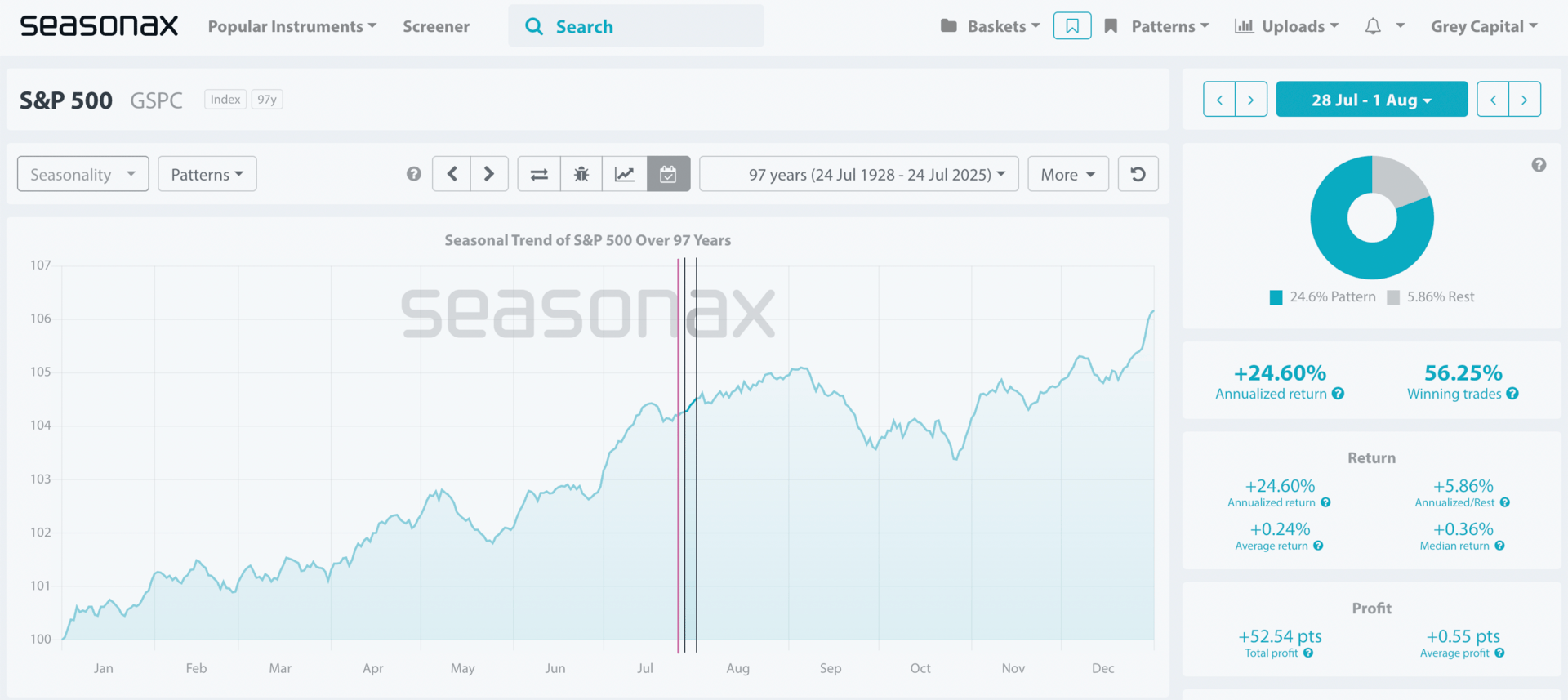The image size is (1568, 700).
Task: Click the help icon next to Median return
Action: pyautogui.click(x=1499, y=546)
